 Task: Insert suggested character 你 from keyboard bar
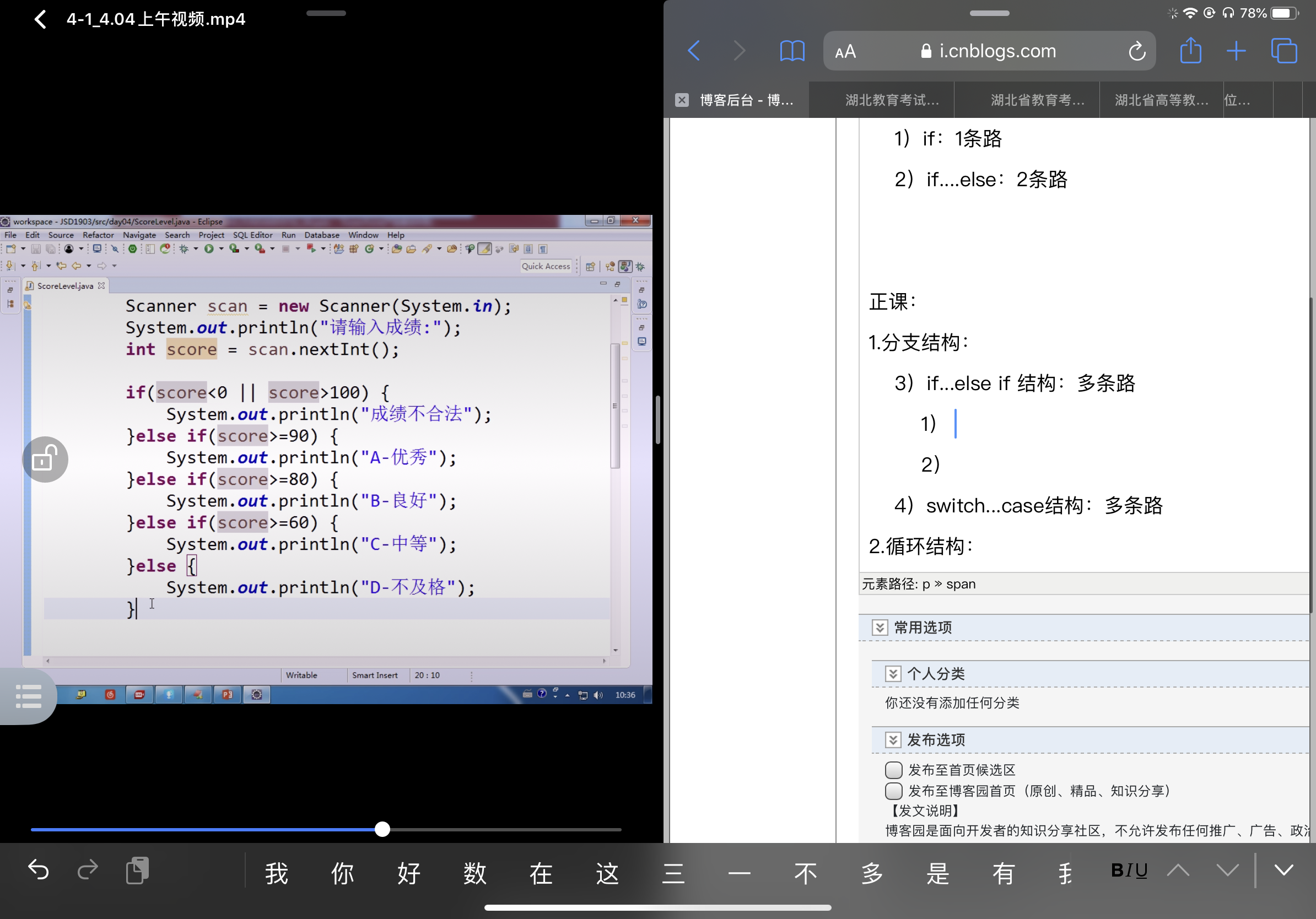pyautogui.click(x=342, y=873)
